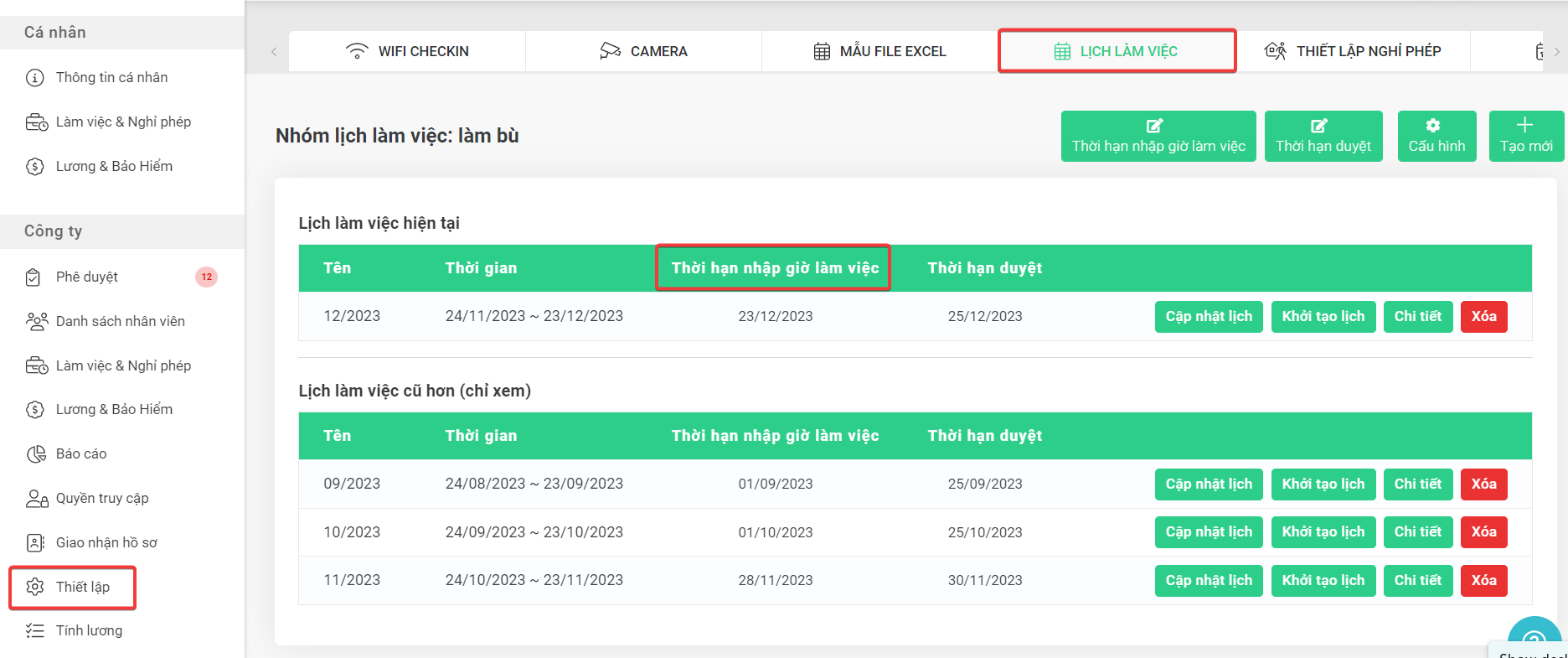The width and height of the screenshot is (1568, 658).
Task: Delete the 11/2023 schedule with Xóa
Action: pos(1484,581)
